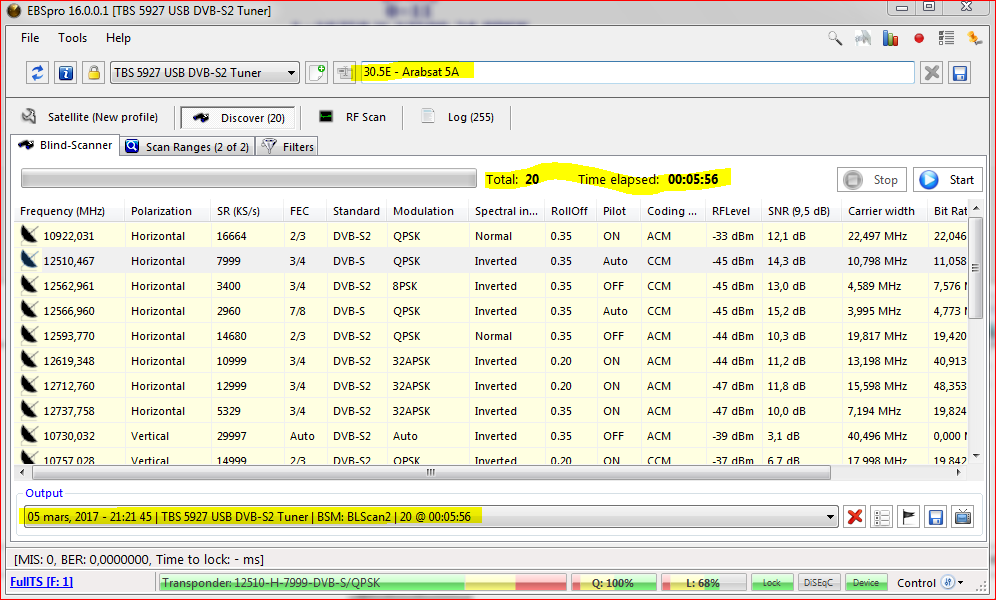Open the Tools menu

pos(72,38)
